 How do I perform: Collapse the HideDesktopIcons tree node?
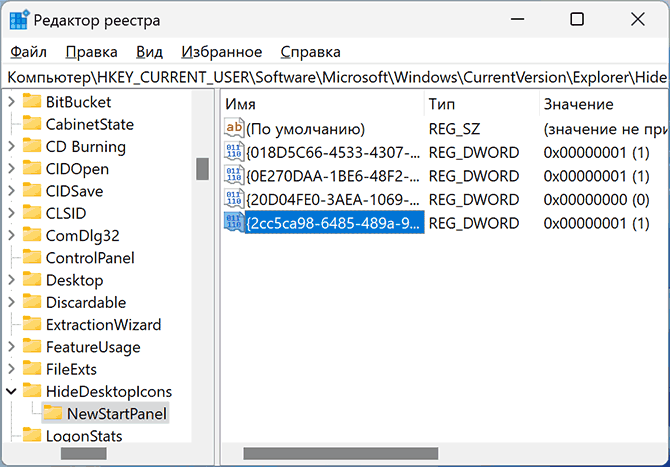click(11, 391)
